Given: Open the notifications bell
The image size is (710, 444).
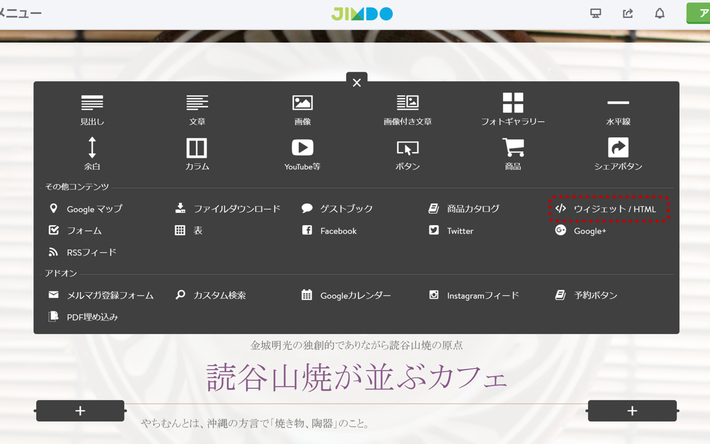Looking at the screenshot, I should coord(660,14).
